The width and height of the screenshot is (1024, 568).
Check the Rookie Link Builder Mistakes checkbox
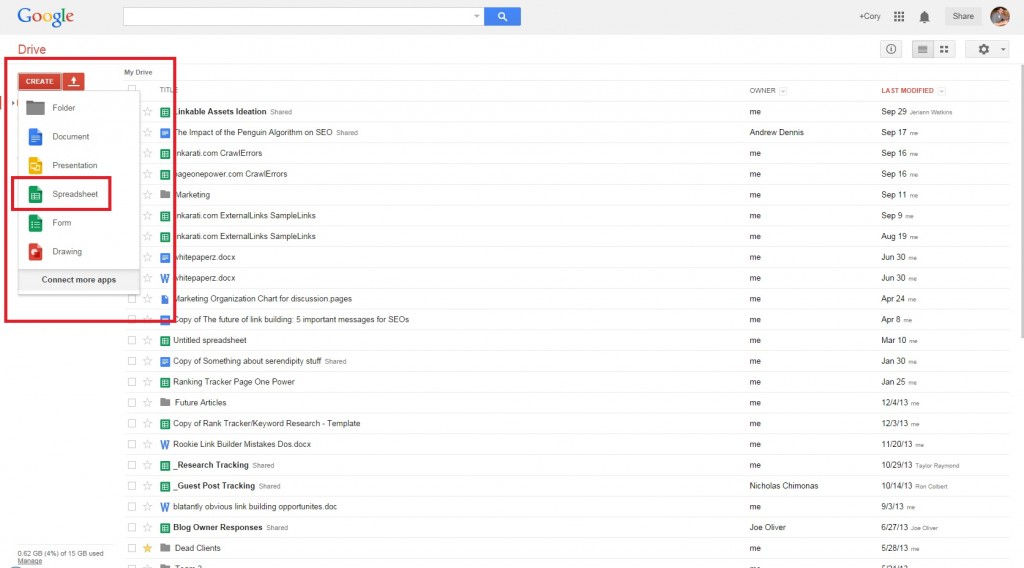pyautogui.click(x=132, y=444)
